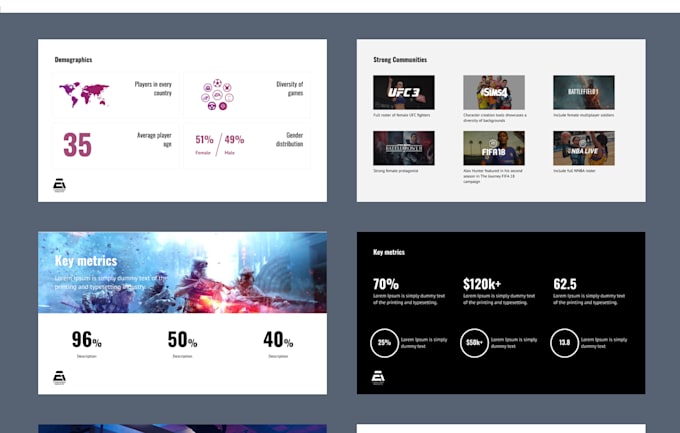Click the FIFA 18 game image

[x=494, y=148]
